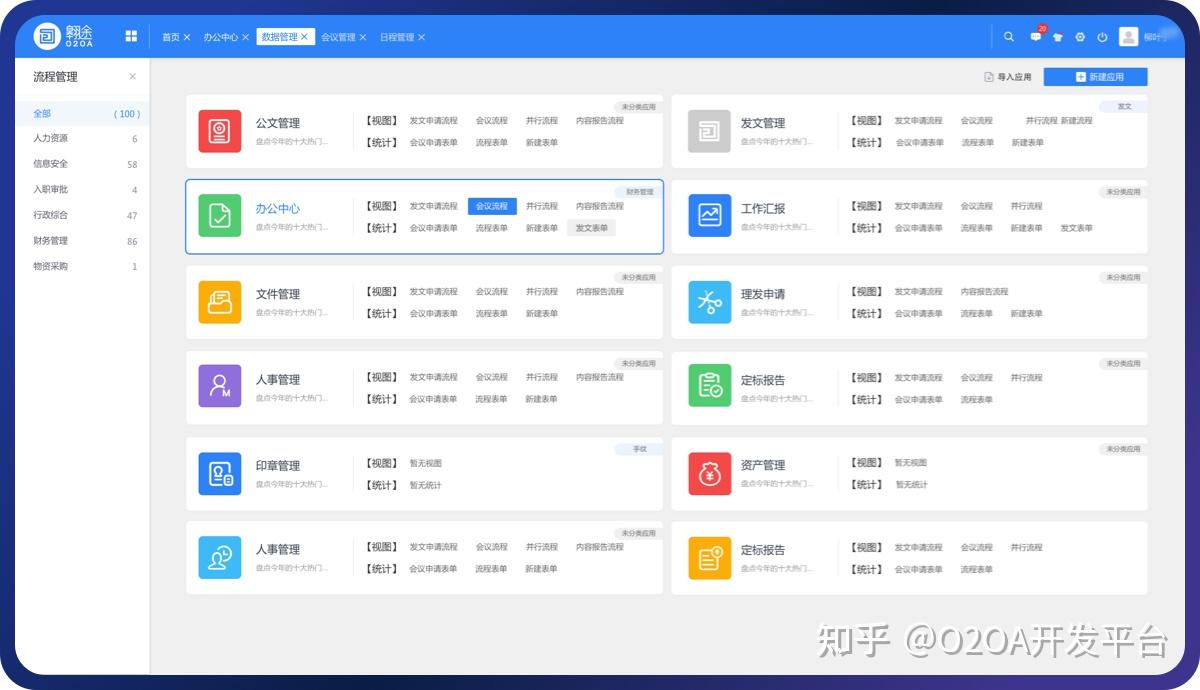
Task: Click the 导入应用 import file icon
Action: (989, 77)
